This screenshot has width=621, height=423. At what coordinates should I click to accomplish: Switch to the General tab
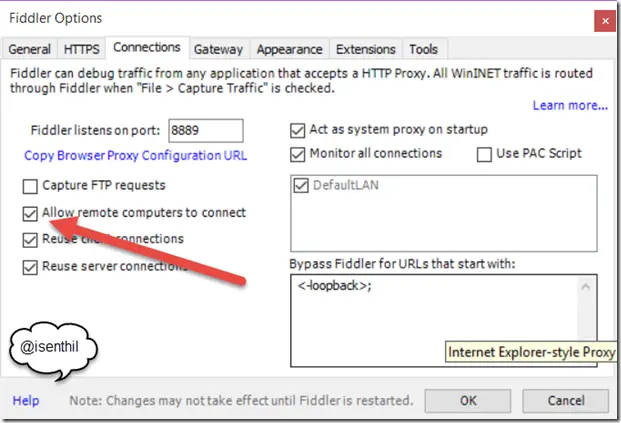click(x=29, y=49)
